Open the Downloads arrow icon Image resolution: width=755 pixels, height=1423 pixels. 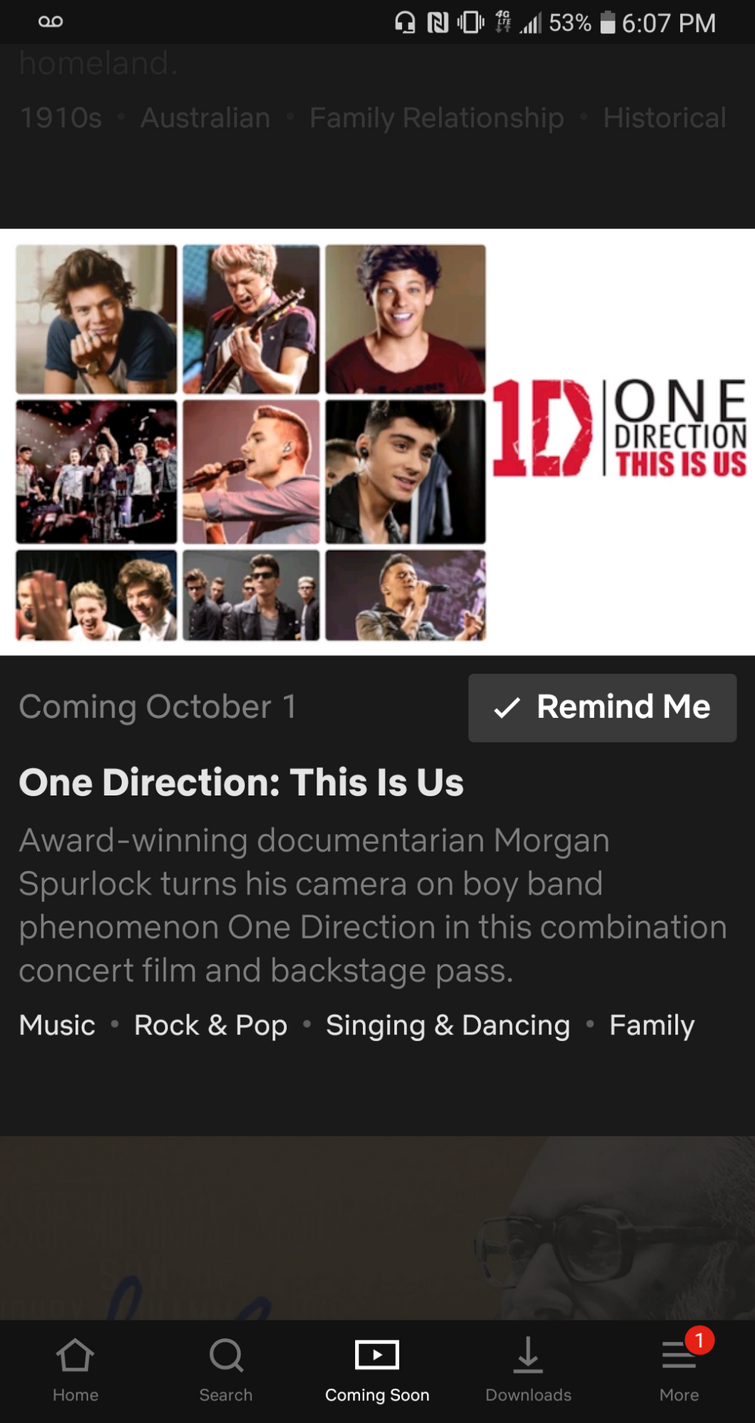pos(528,1356)
